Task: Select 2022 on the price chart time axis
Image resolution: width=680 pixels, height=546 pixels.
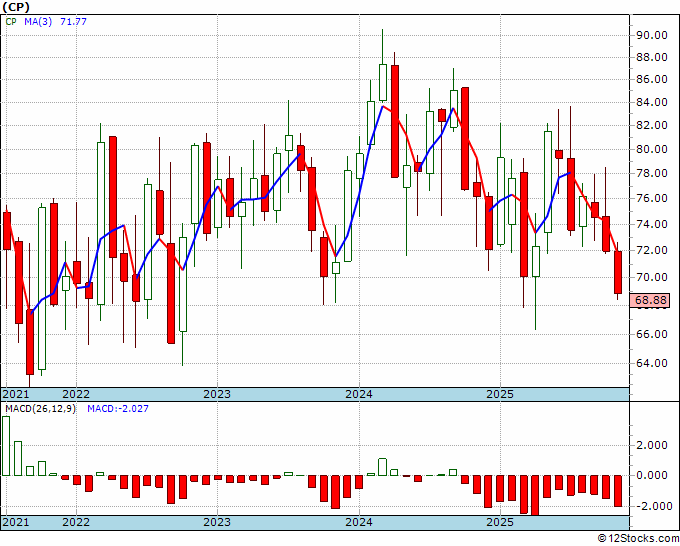Action: click(x=76, y=394)
